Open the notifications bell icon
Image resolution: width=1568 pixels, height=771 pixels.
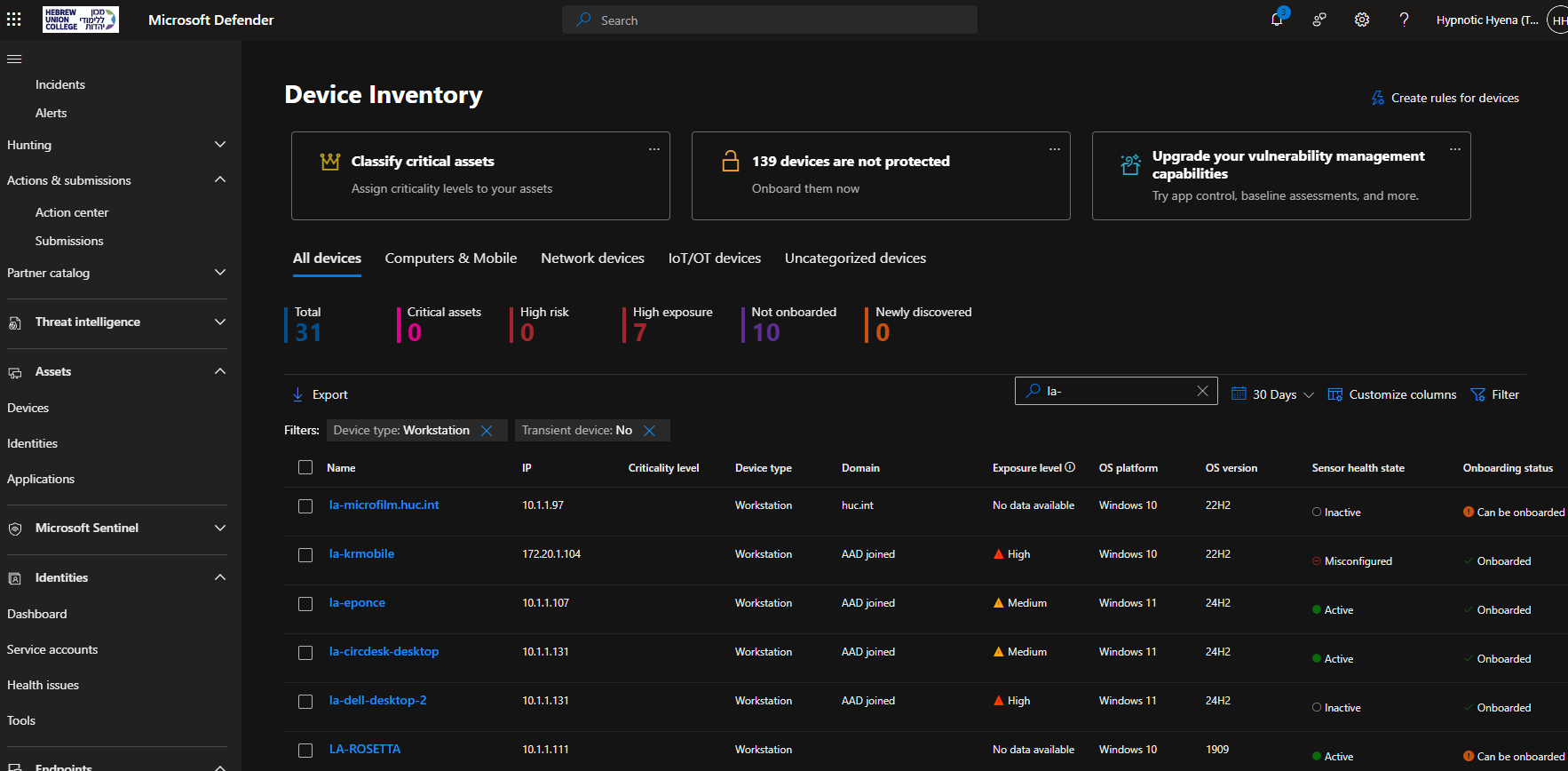[x=1277, y=20]
